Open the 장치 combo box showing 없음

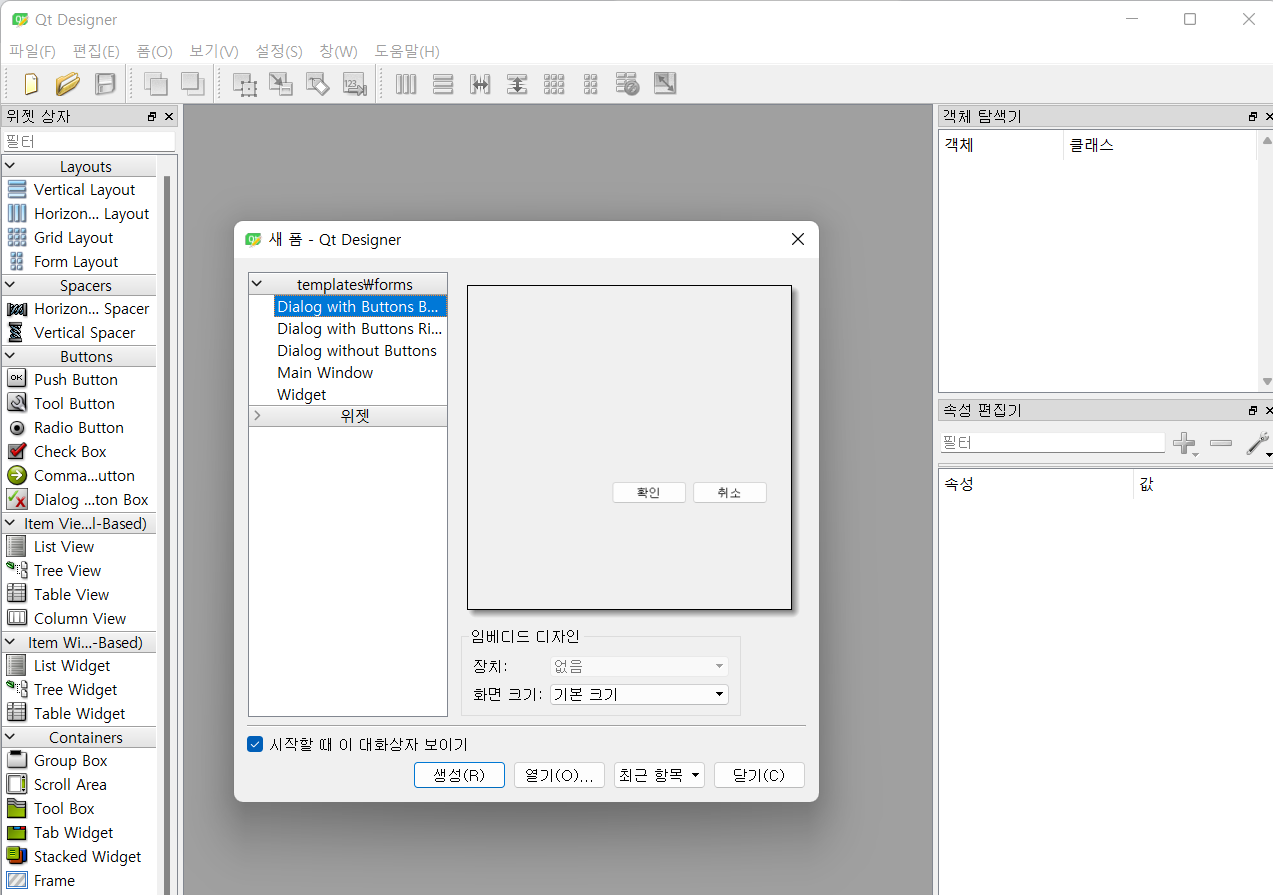click(x=639, y=666)
